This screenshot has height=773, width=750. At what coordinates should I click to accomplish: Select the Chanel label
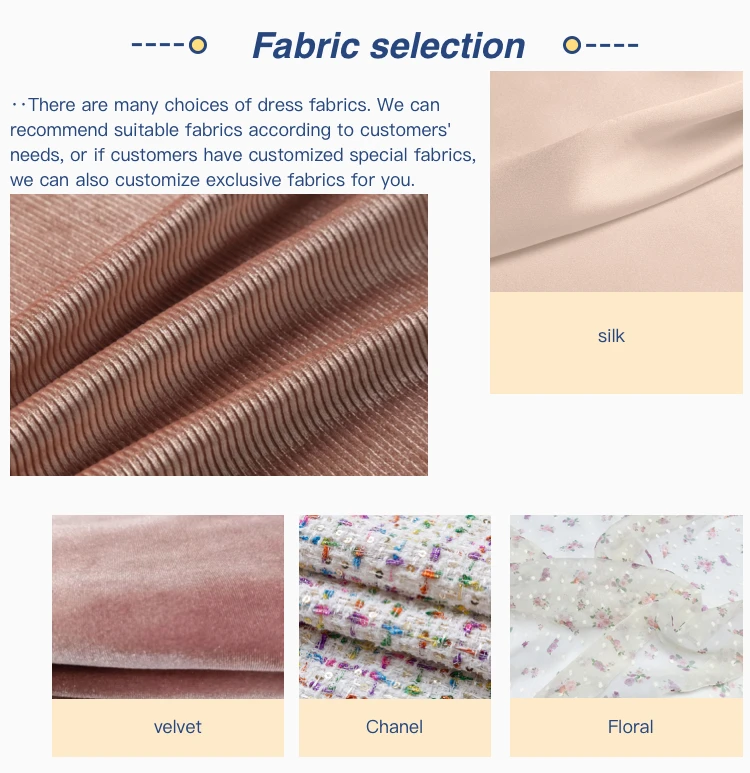coord(394,727)
